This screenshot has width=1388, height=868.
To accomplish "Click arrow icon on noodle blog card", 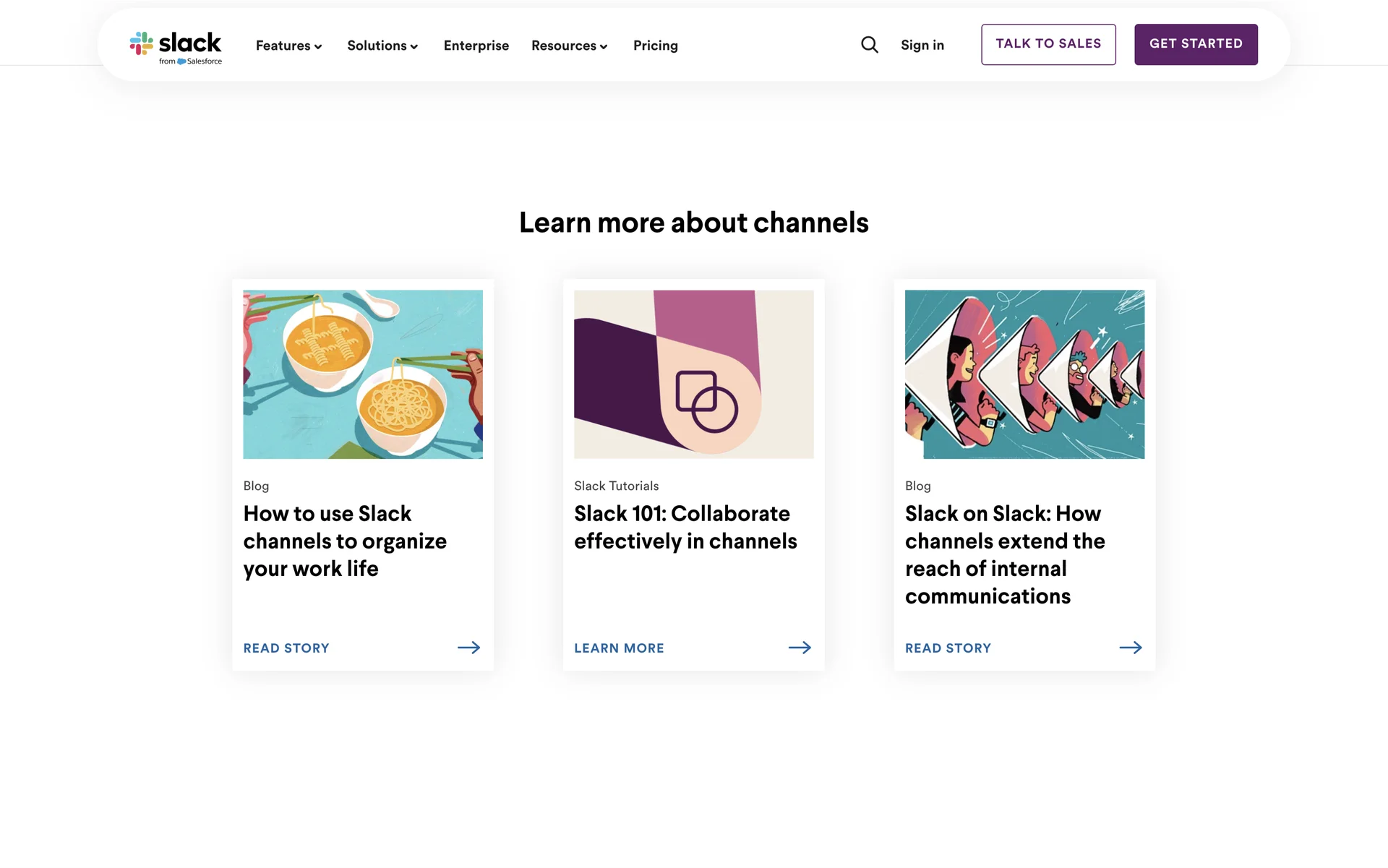I will (468, 648).
